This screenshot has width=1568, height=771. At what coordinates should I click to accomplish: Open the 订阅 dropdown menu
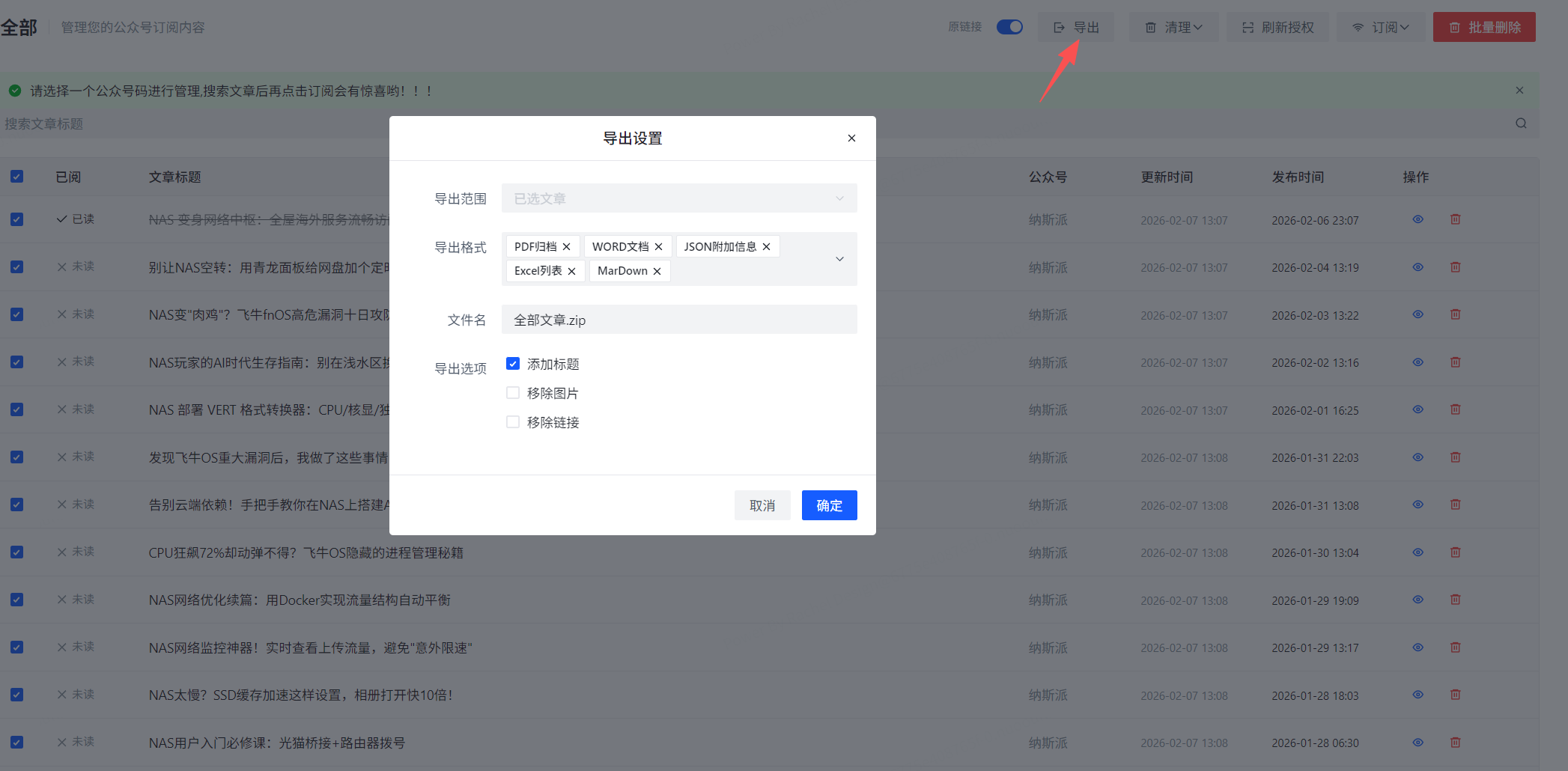click(x=1381, y=27)
